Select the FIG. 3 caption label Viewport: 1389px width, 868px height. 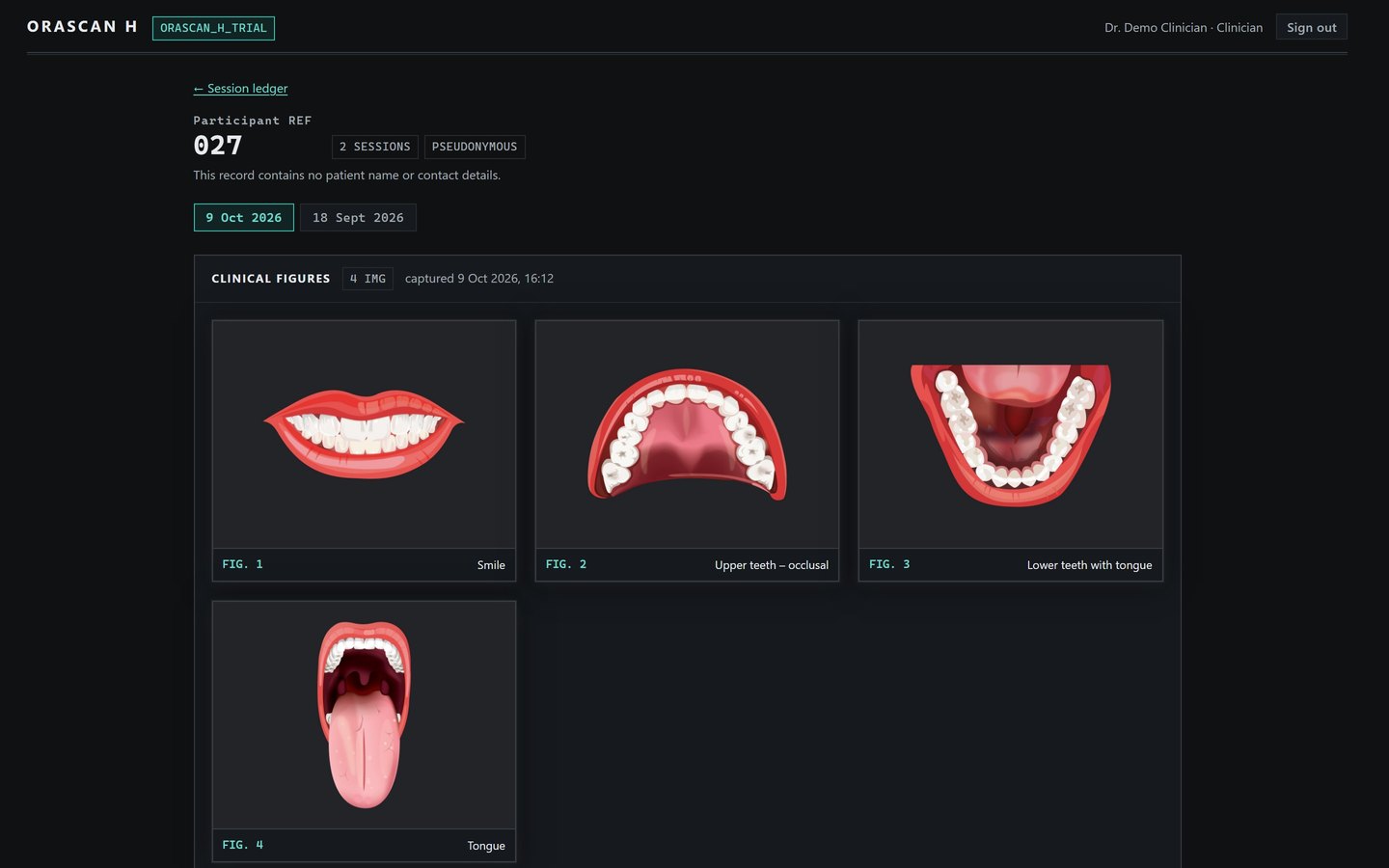point(889,564)
